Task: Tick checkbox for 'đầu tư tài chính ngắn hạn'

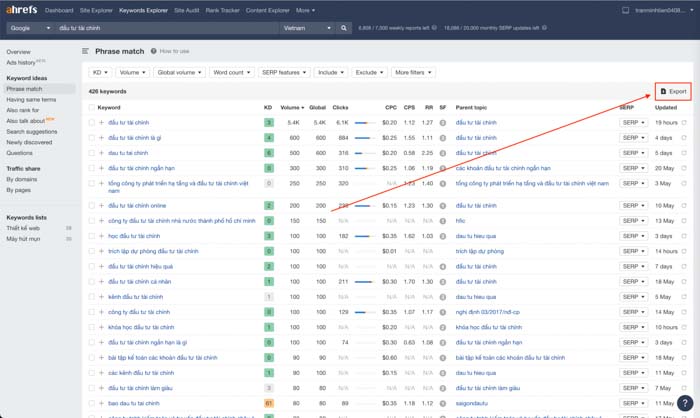Action: (x=92, y=168)
